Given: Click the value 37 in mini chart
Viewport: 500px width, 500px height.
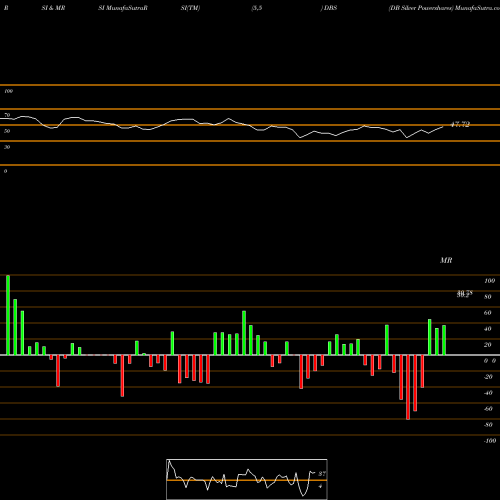Looking at the screenshot, I should coord(322,473).
